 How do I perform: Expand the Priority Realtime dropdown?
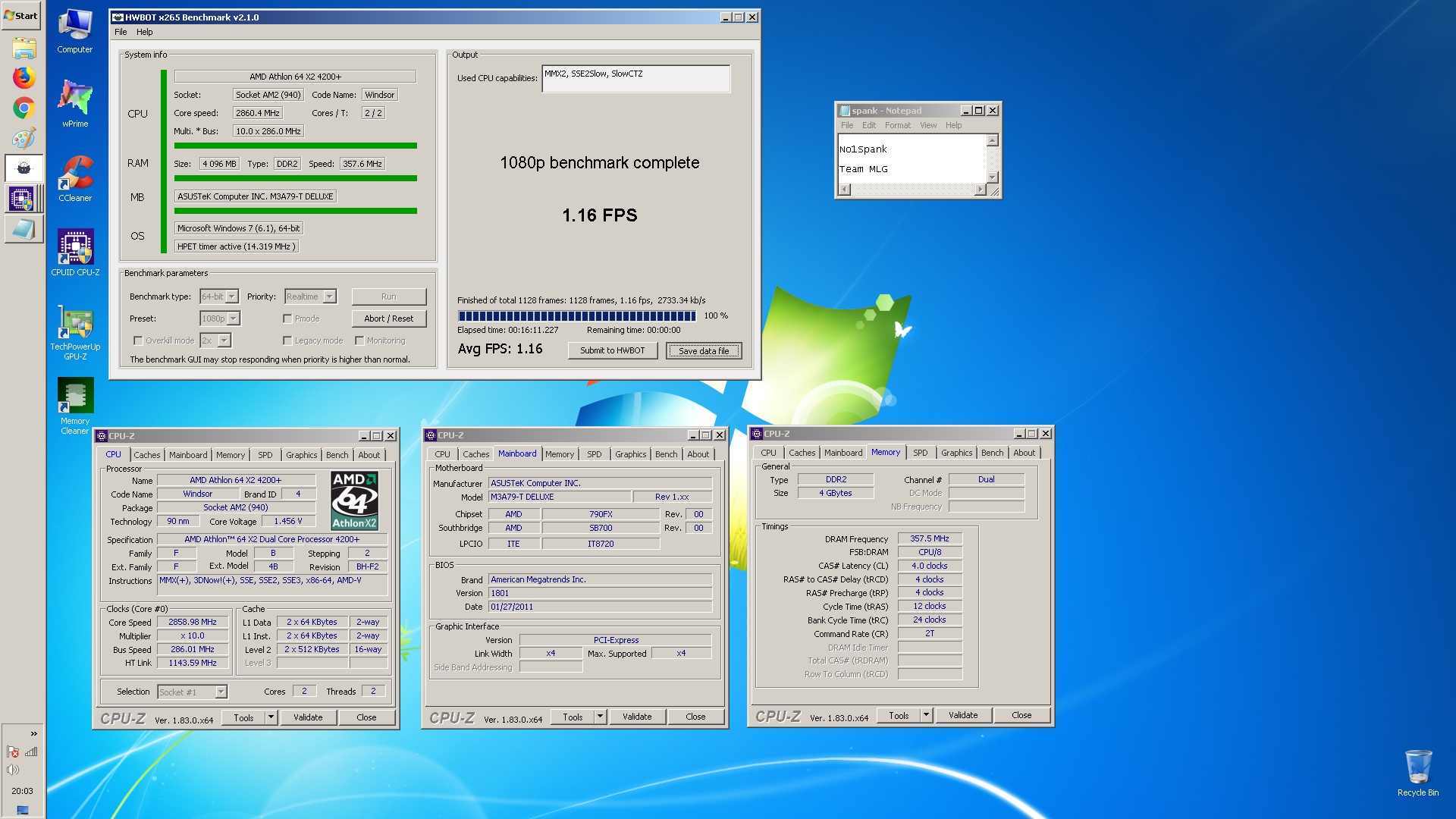(x=330, y=297)
